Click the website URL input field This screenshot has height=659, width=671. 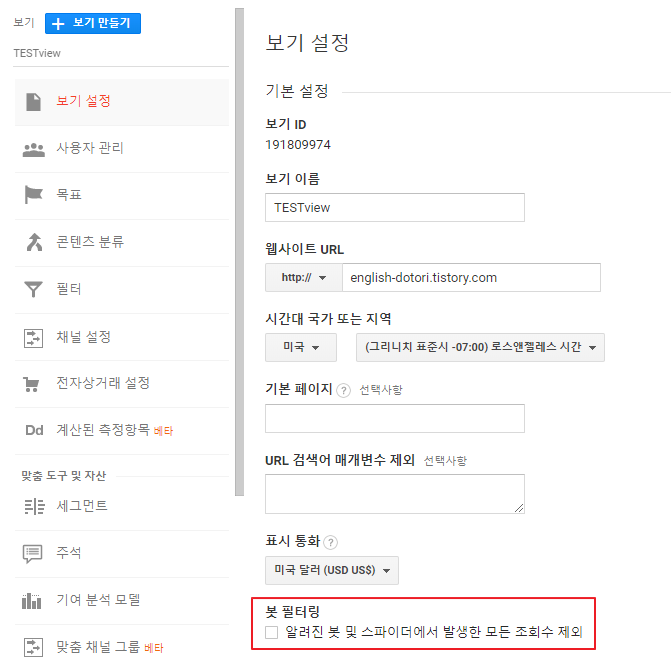pyautogui.click(x=471, y=277)
